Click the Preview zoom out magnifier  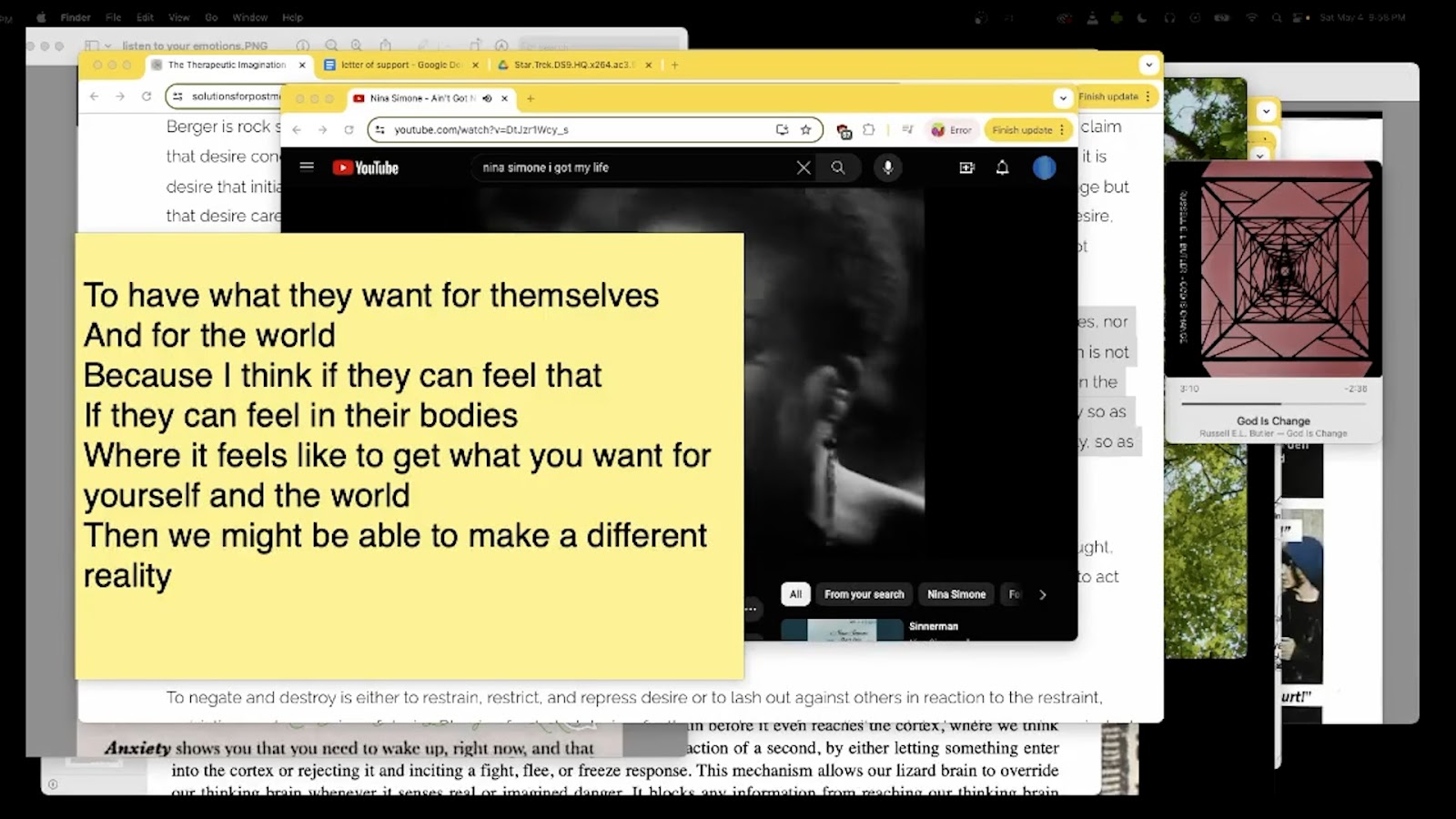tap(331, 45)
